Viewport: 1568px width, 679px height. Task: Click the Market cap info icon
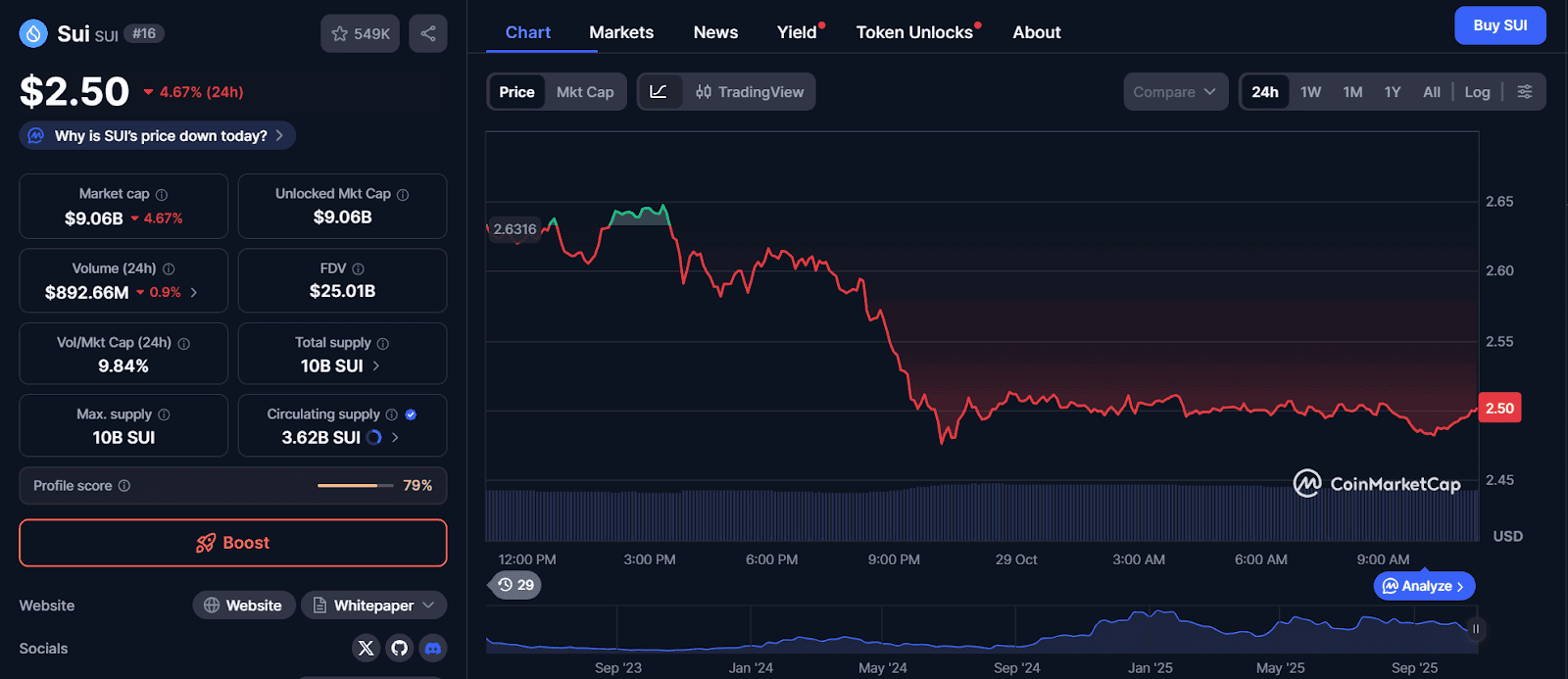[162, 195]
